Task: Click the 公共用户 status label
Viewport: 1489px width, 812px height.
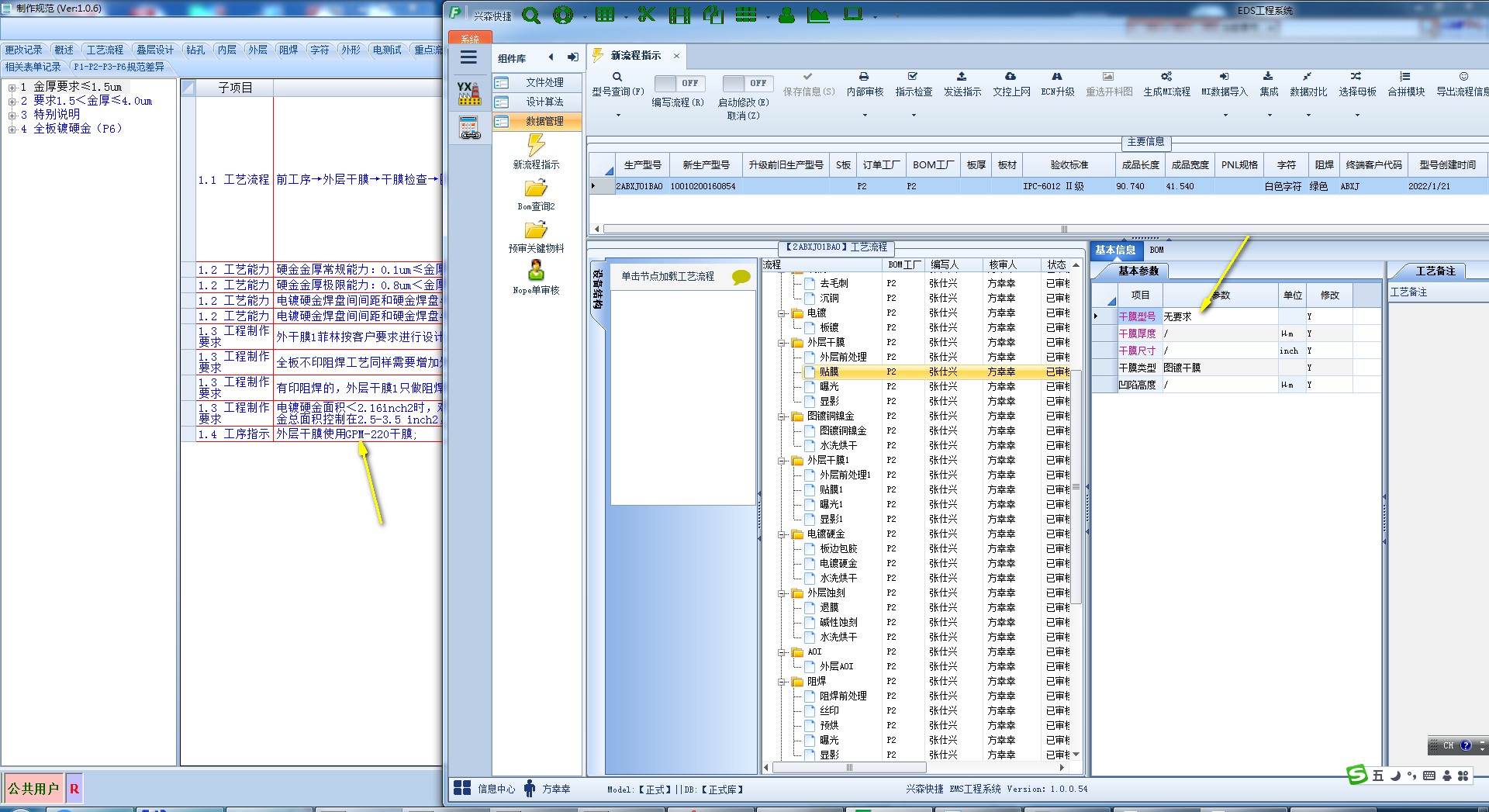Action: [33, 789]
